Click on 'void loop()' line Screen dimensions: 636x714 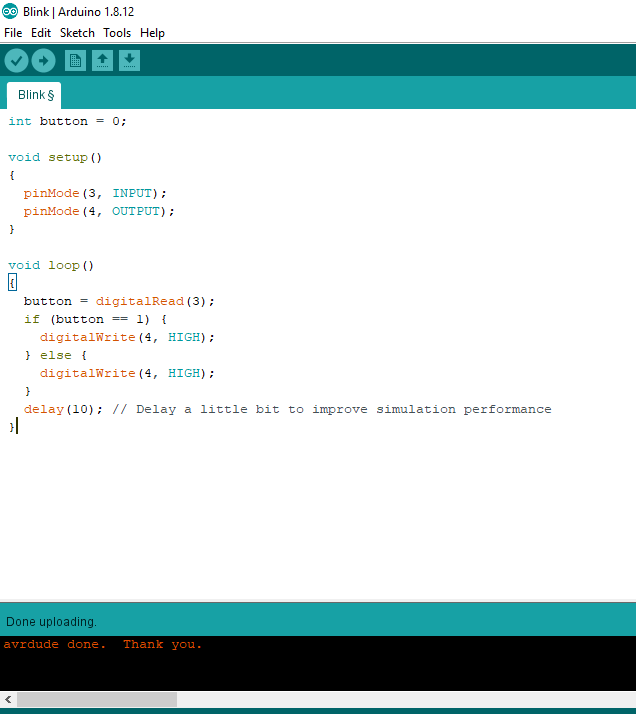tap(51, 265)
